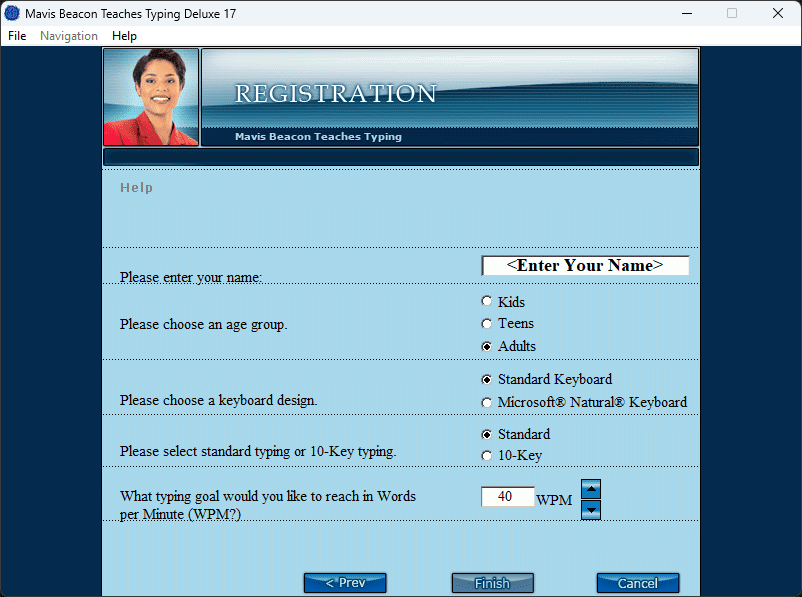The height and width of the screenshot is (597, 802).
Task: Click the Enter Your Name field
Action: pos(585,266)
